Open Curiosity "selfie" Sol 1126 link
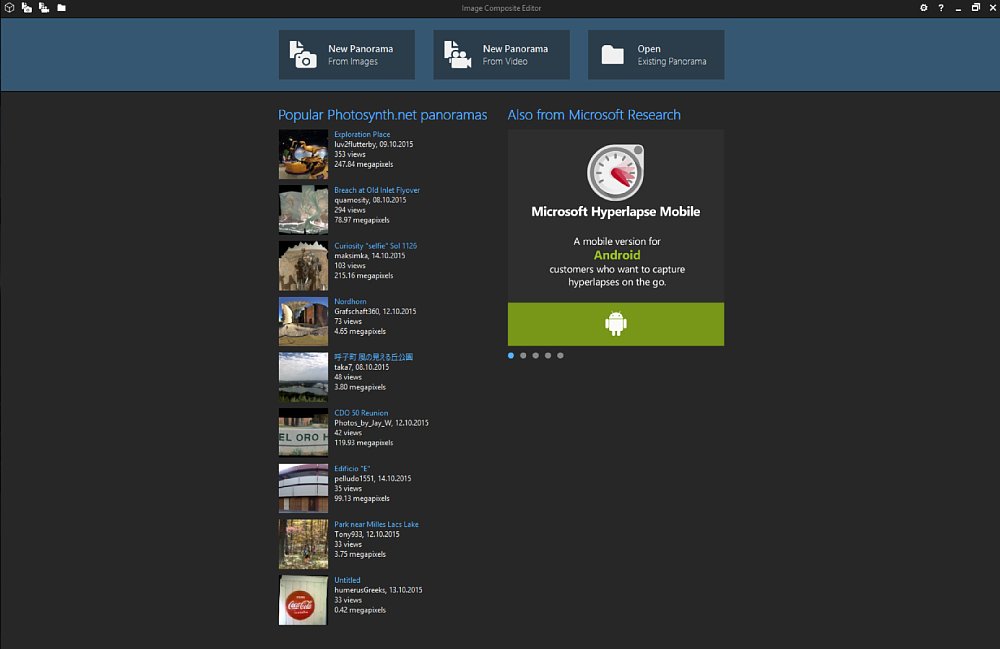Image resolution: width=1000 pixels, height=649 pixels. tap(376, 245)
